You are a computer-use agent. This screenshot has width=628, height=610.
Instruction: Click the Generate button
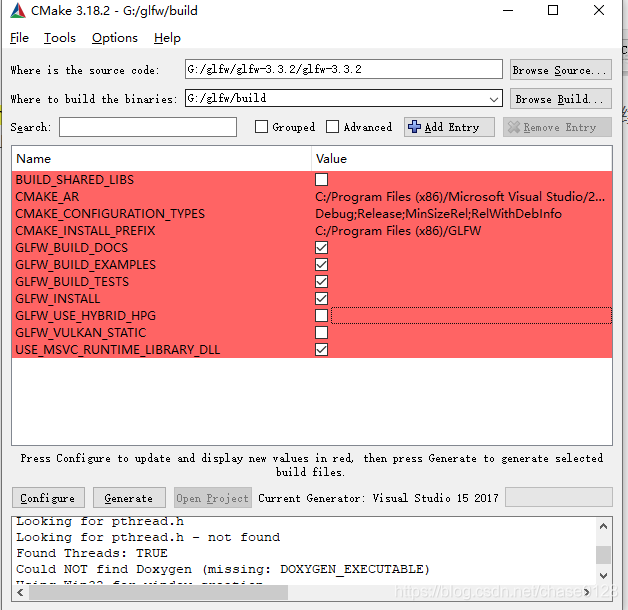[x=129, y=498]
